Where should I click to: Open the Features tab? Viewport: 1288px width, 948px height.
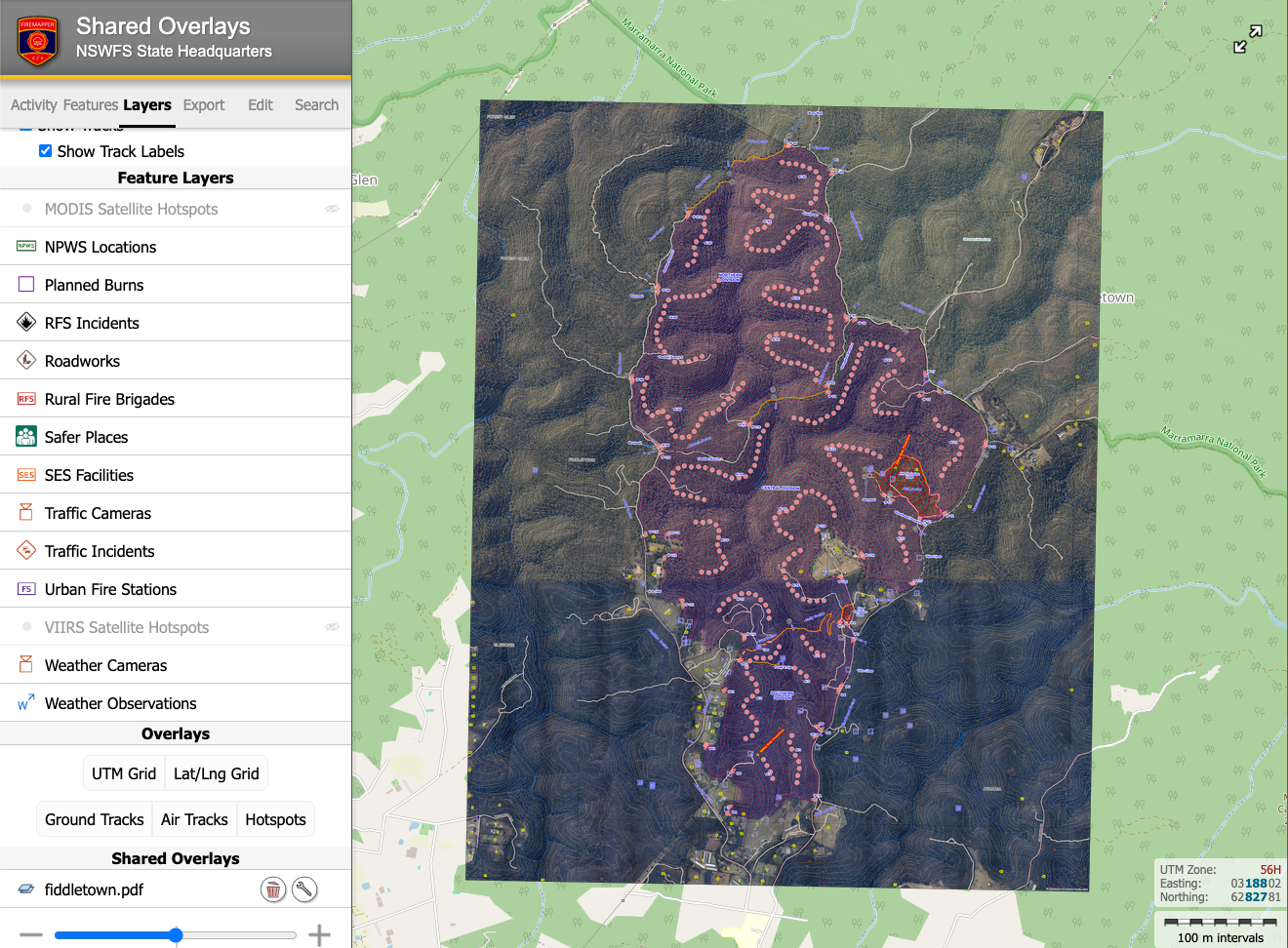(91, 105)
